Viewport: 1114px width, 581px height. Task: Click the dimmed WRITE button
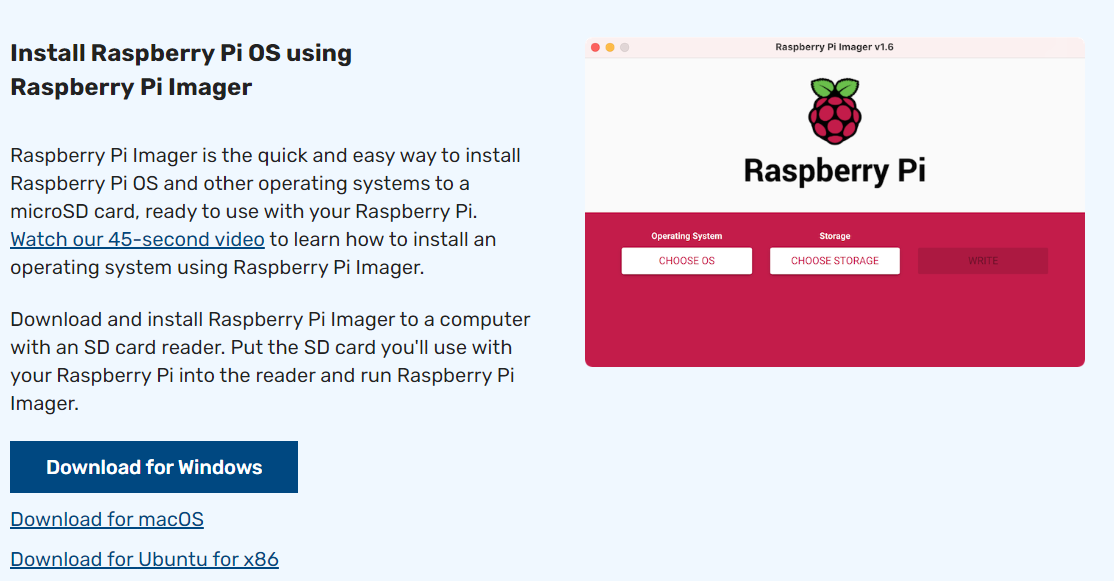click(983, 261)
